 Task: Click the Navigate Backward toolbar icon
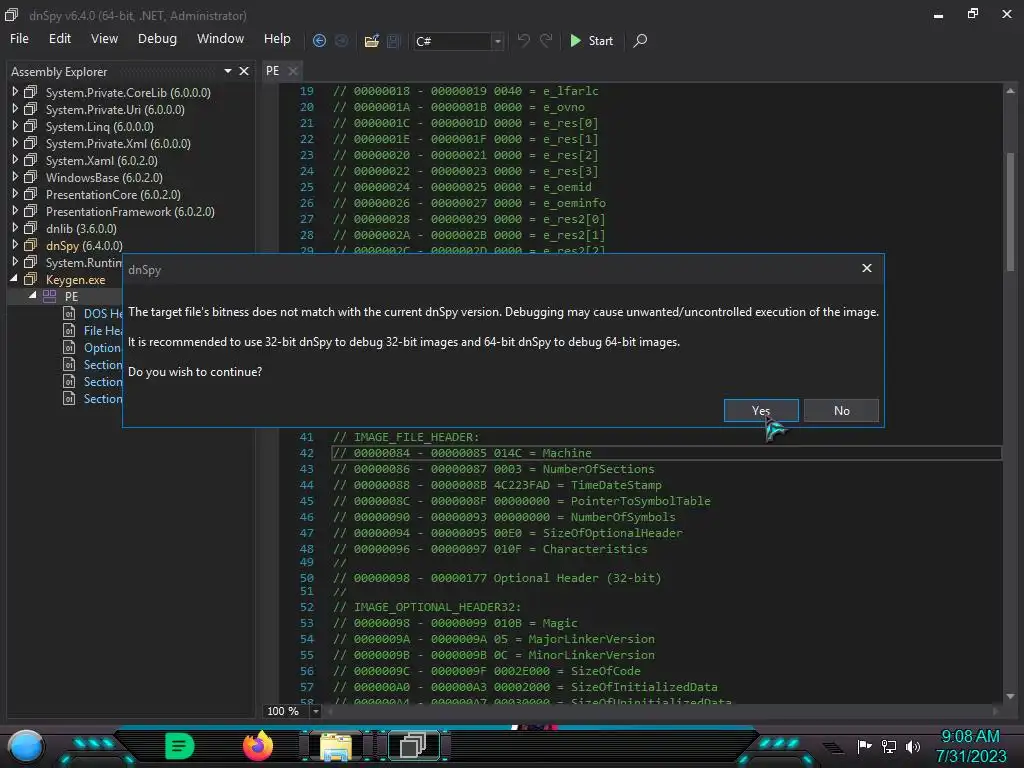pyautogui.click(x=319, y=40)
